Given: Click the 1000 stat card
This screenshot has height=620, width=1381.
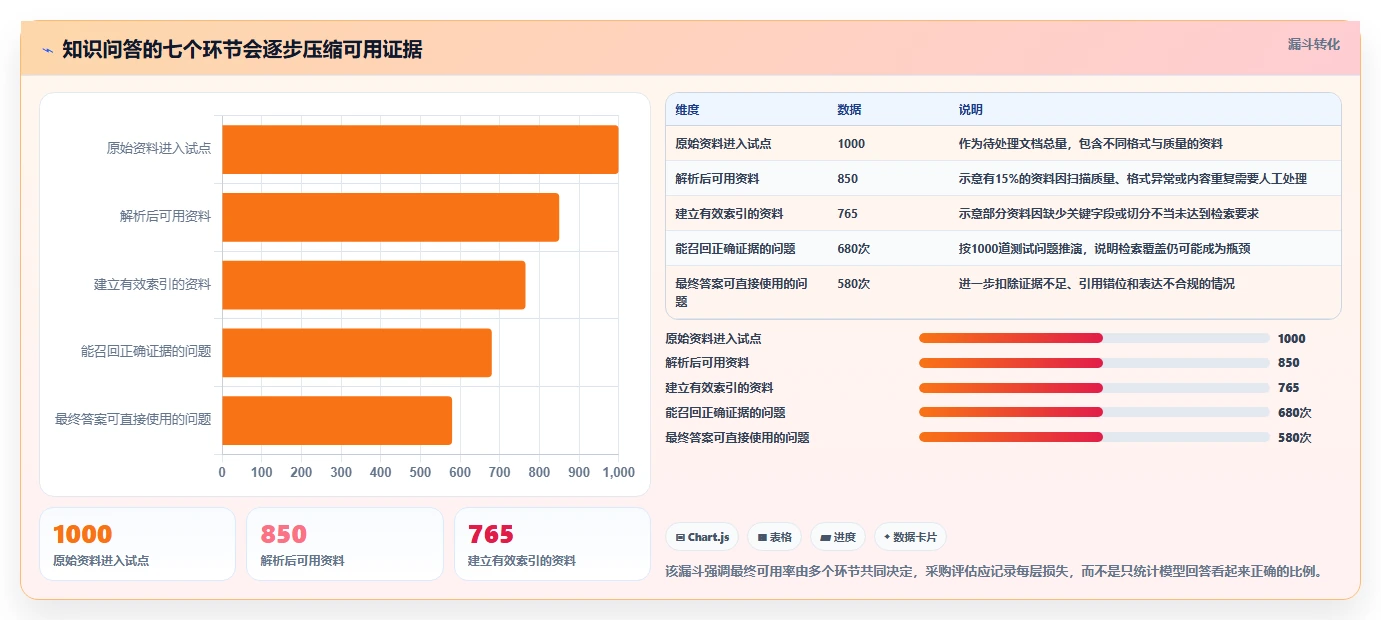Looking at the screenshot, I should (x=137, y=544).
